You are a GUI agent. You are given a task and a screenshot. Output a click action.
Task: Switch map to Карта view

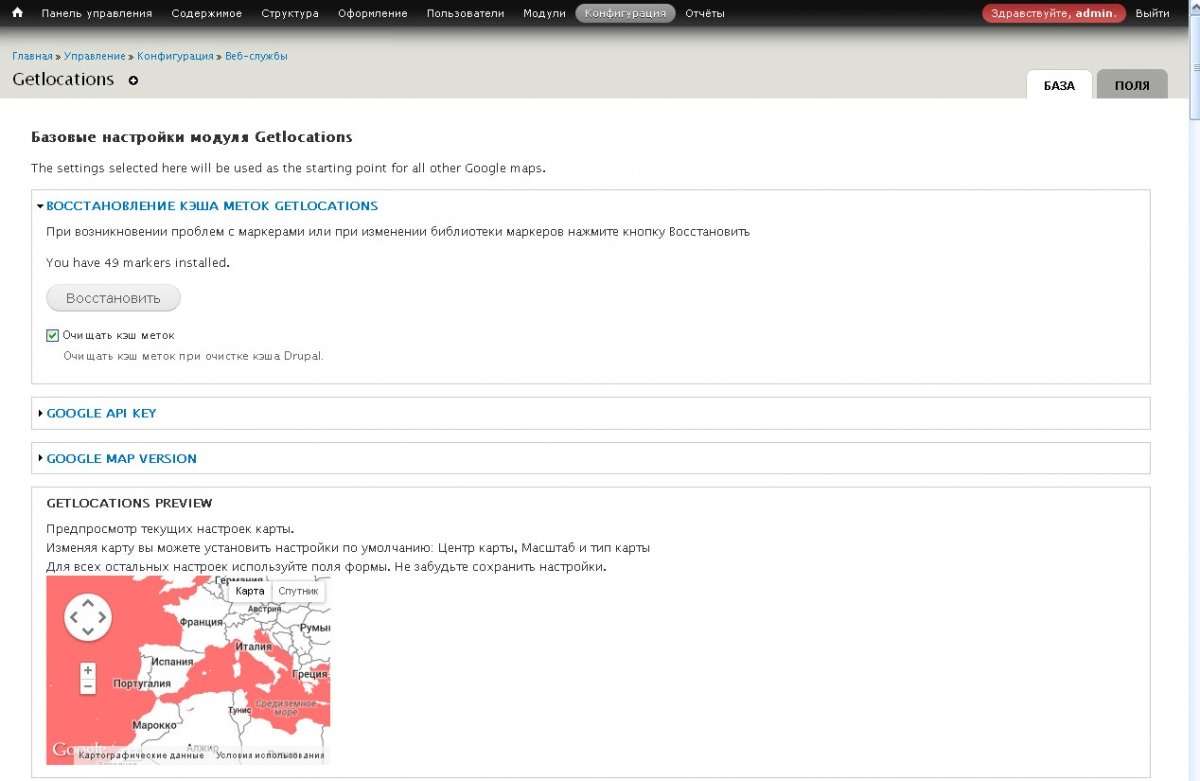tap(249, 591)
